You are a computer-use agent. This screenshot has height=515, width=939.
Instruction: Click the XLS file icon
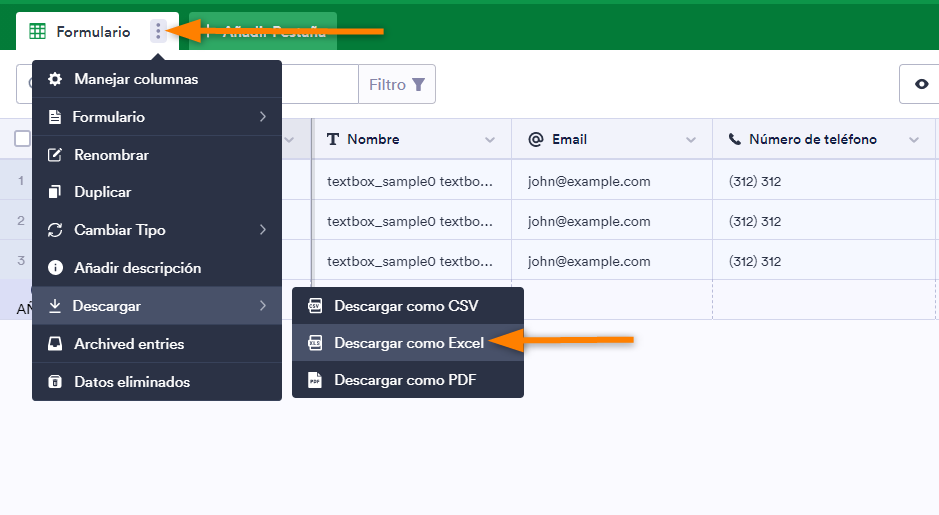point(314,343)
